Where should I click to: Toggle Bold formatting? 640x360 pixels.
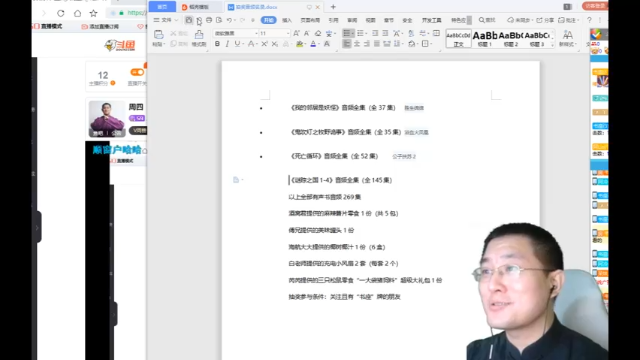point(217,44)
